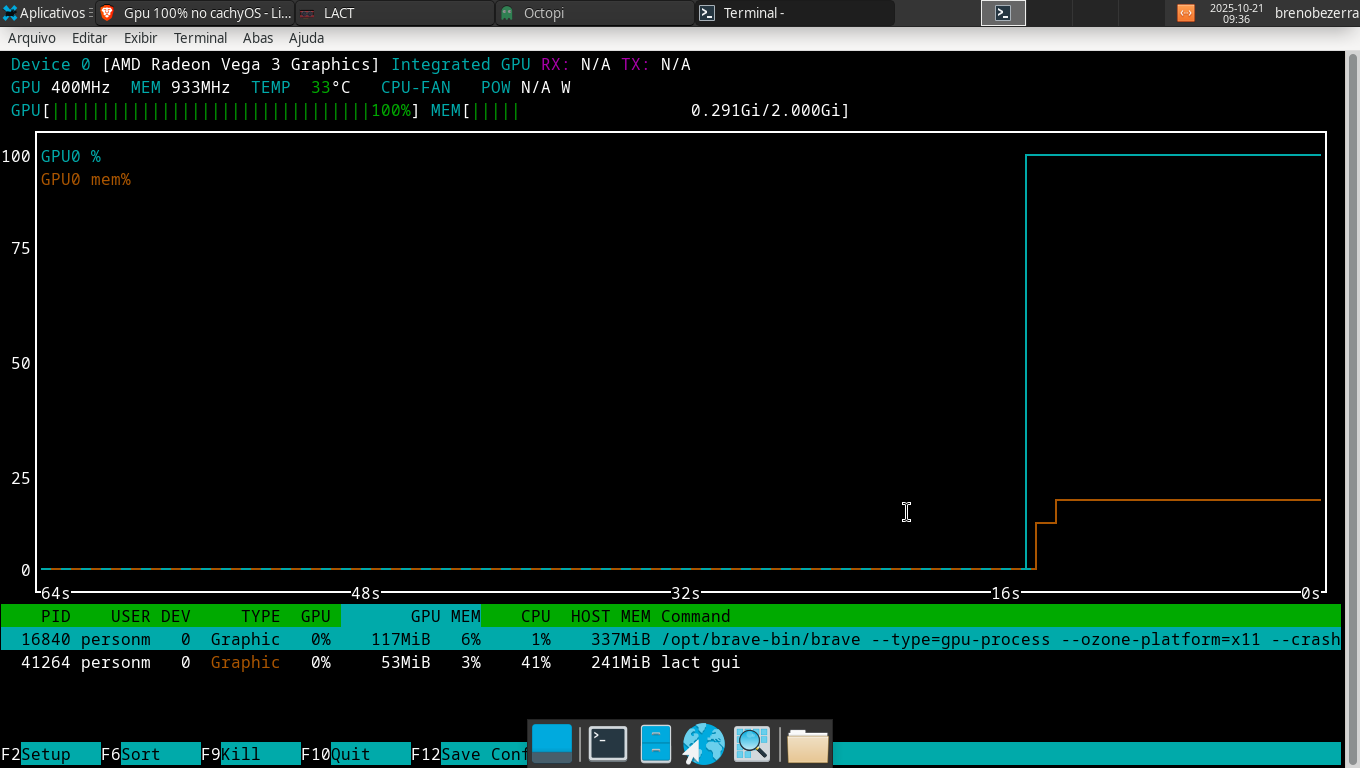The height and width of the screenshot is (768, 1360).
Task: Click the orange tray icon beside the clock
Action: 1185,13
